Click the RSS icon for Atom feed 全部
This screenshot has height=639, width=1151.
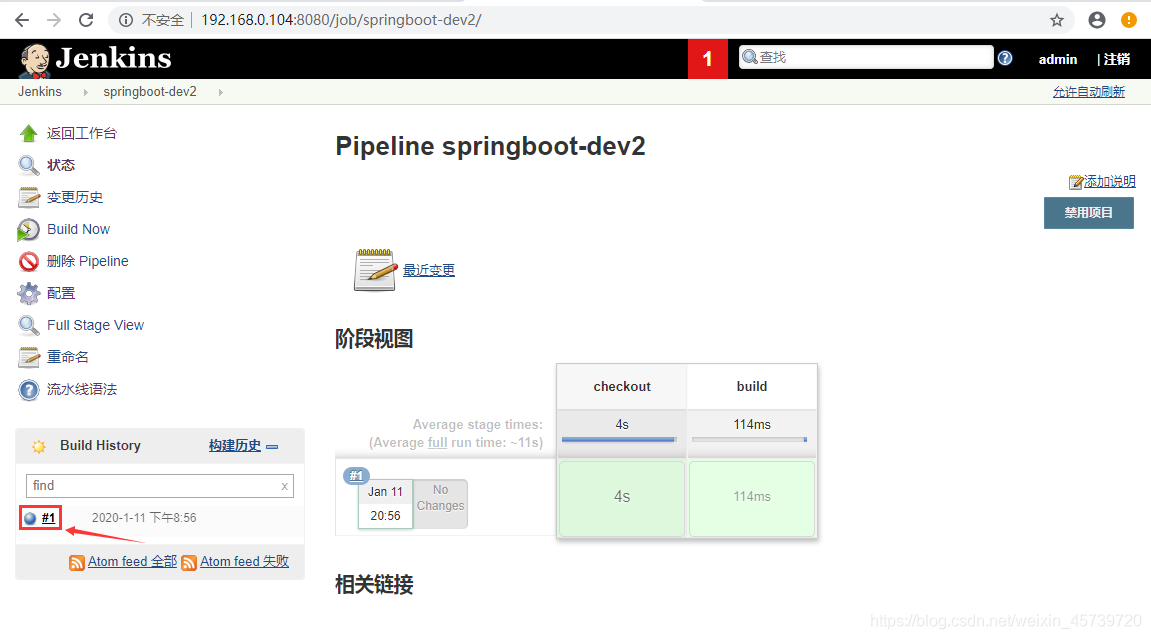click(77, 563)
